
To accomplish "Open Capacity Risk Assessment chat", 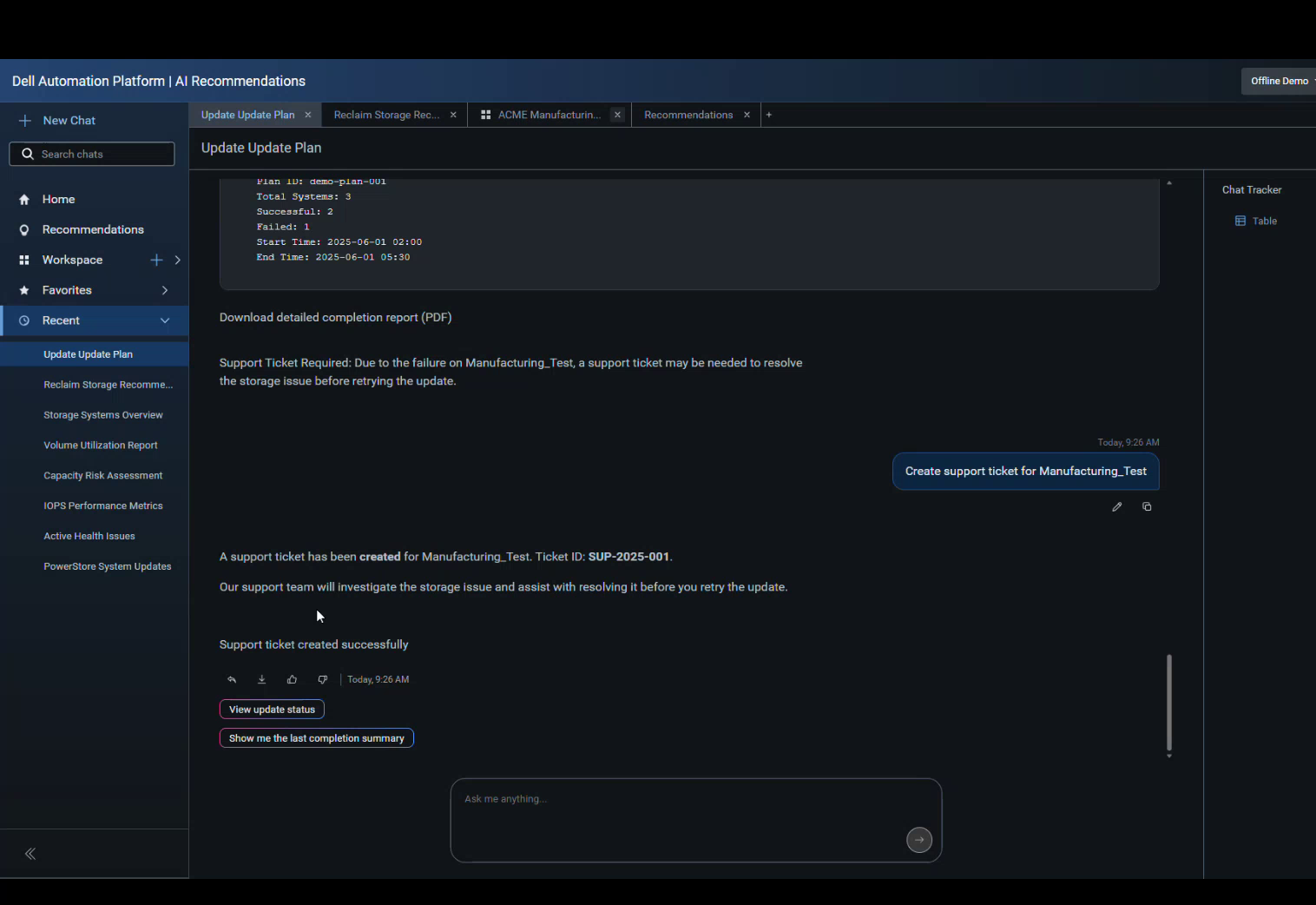I will 102,476.
